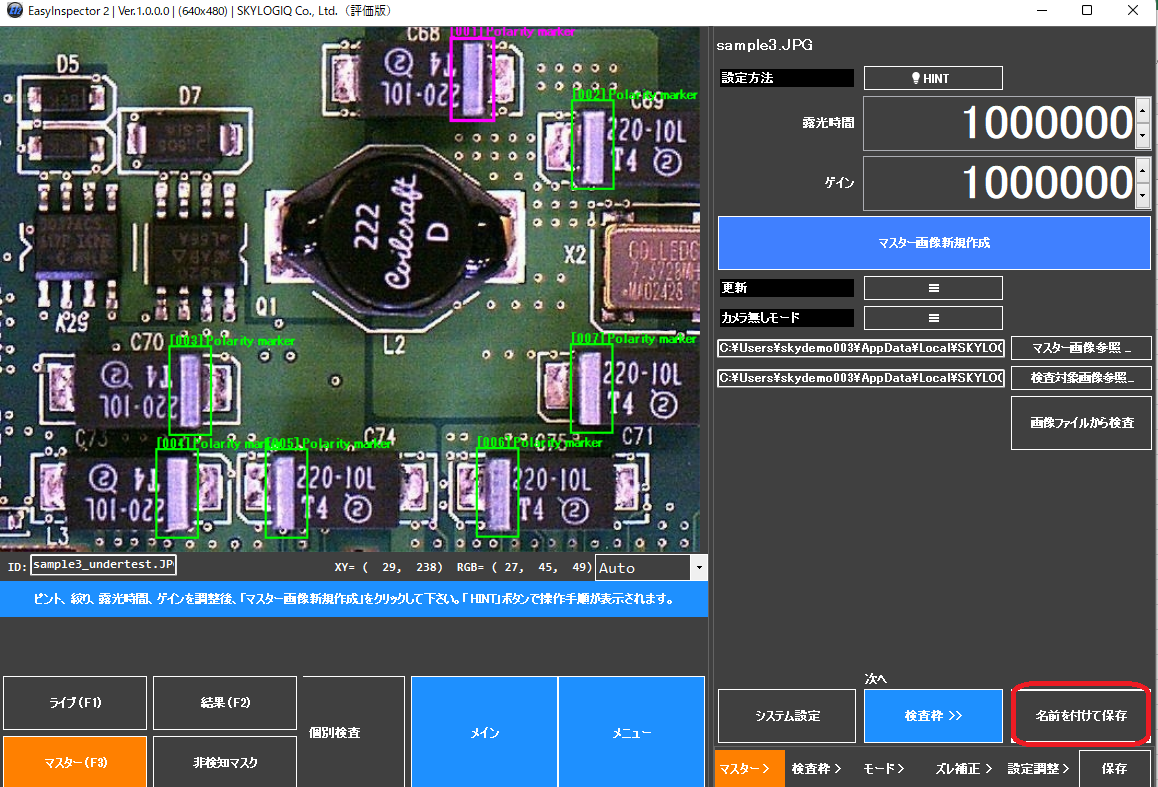
Task: Click the RGB= color value readout
Action: point(524,567)
